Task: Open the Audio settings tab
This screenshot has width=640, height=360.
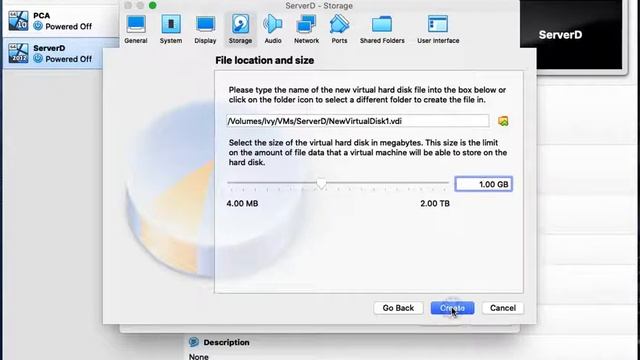Action: pyautogui.click(x=273, y=29)
